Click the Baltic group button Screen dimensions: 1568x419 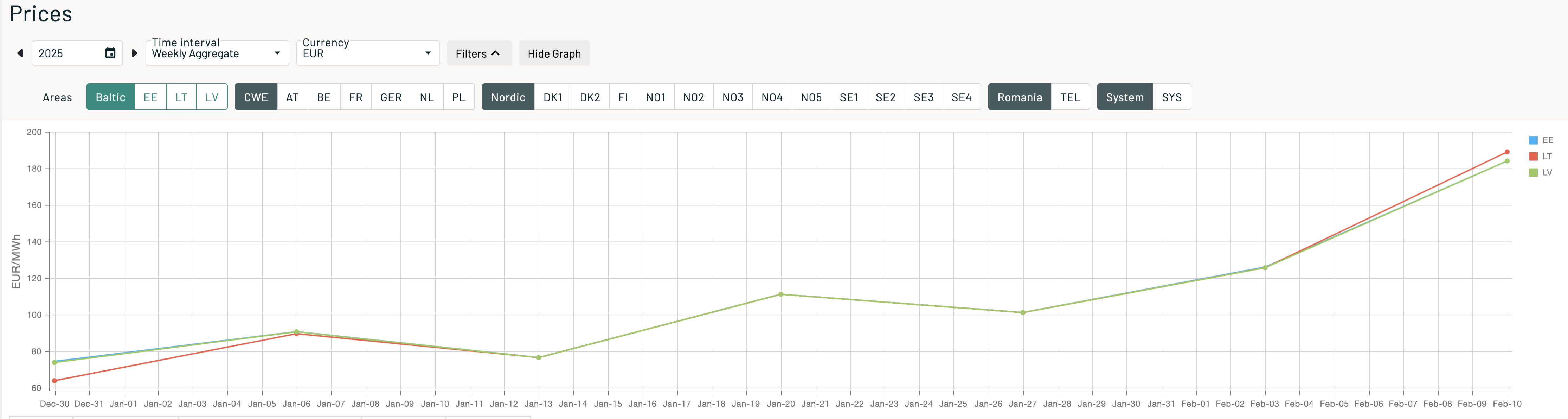(x=110, y=97)
